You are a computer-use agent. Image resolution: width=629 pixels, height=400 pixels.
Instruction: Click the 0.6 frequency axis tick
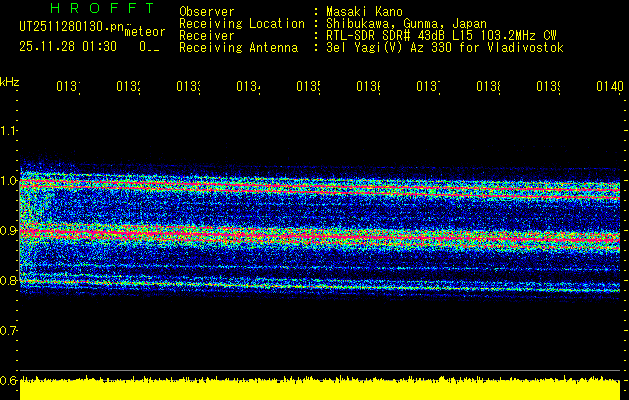9,381
